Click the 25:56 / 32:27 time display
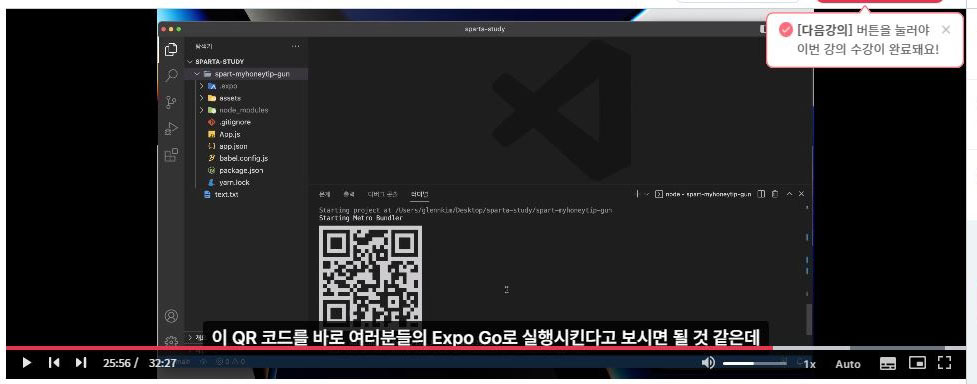 [x=140, y=363]
